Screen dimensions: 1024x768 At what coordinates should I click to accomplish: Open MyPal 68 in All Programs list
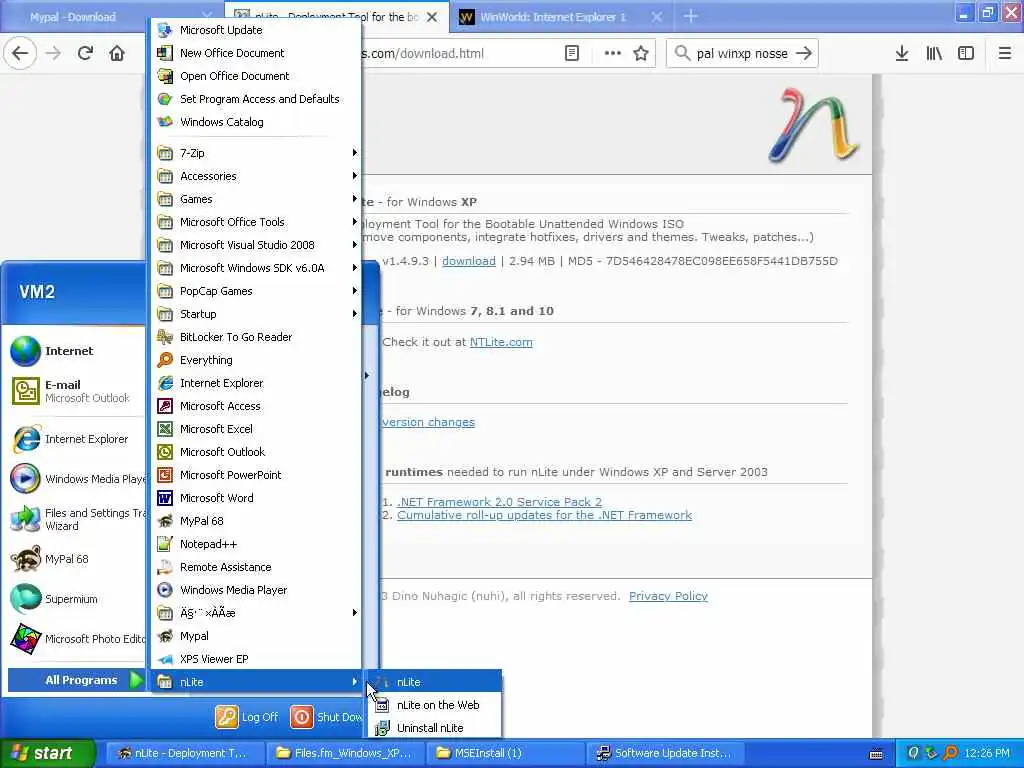(256, 520)
